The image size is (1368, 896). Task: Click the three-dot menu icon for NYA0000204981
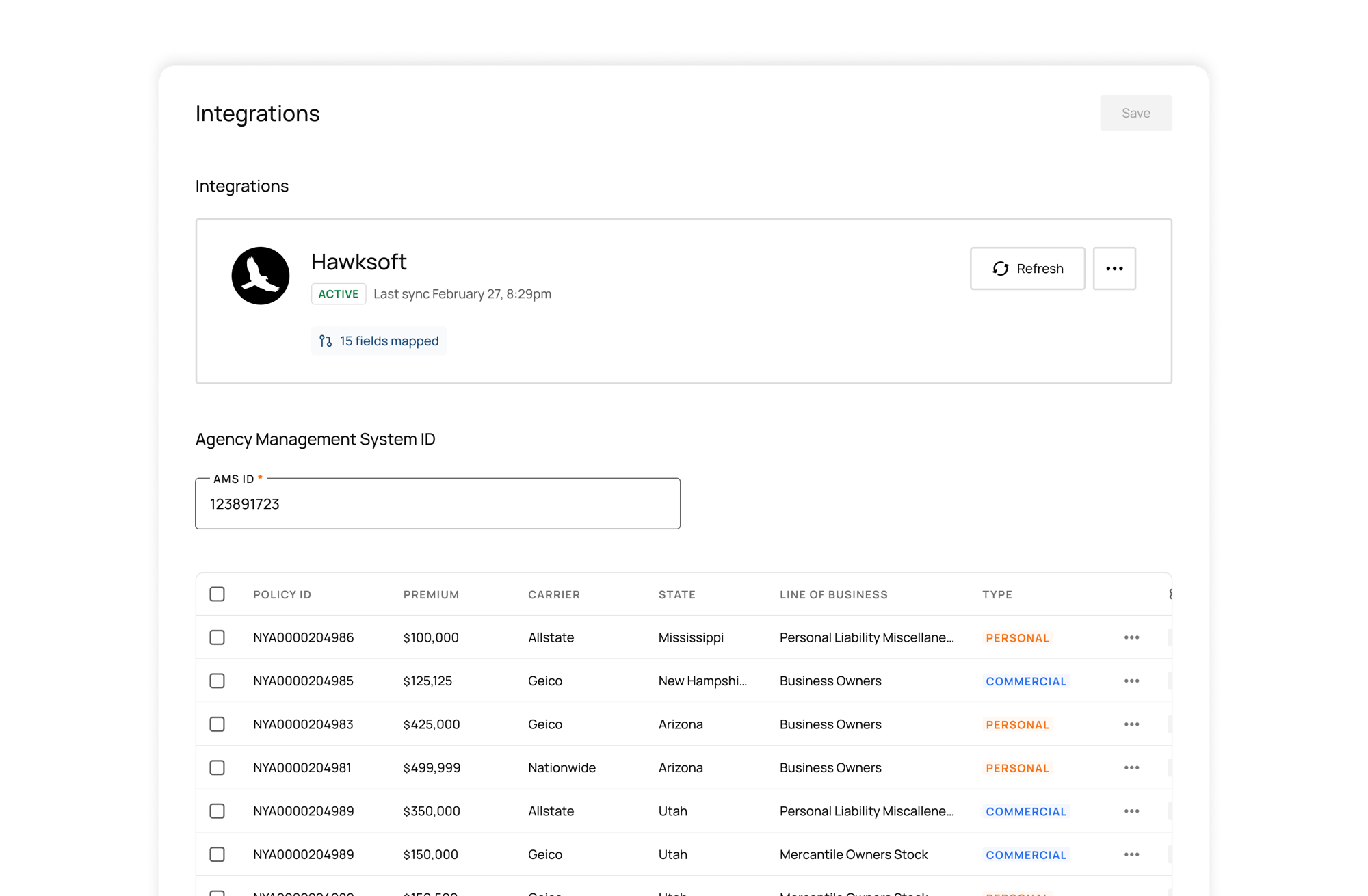coord(1131,767)
